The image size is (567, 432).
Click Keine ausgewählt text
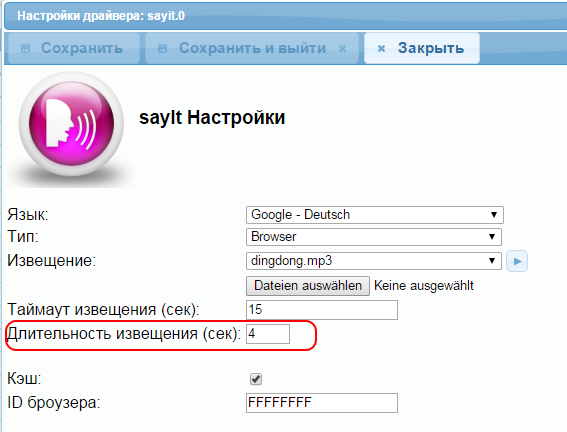(424, 286)
